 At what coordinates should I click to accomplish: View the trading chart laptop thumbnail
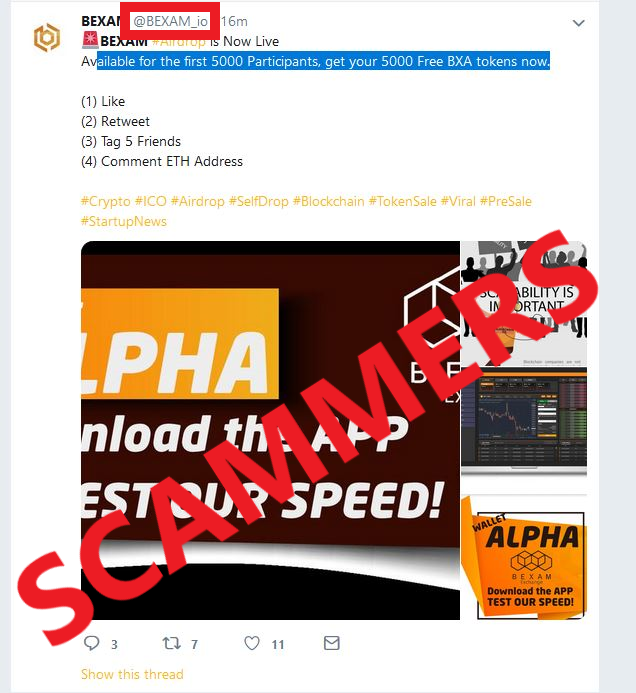(524, 421)
